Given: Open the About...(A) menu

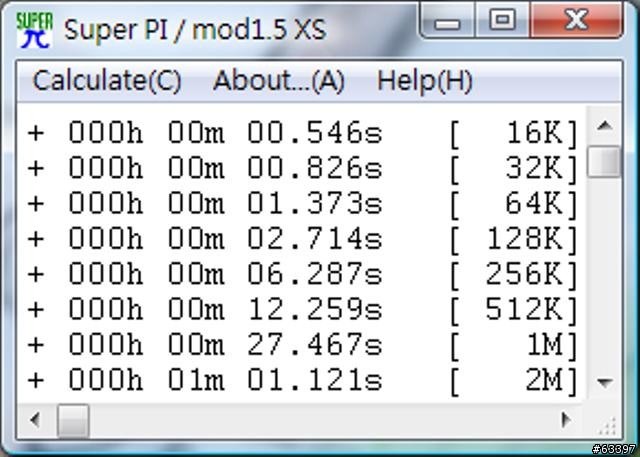Looking at the screenshot, I should pos(279,80).
